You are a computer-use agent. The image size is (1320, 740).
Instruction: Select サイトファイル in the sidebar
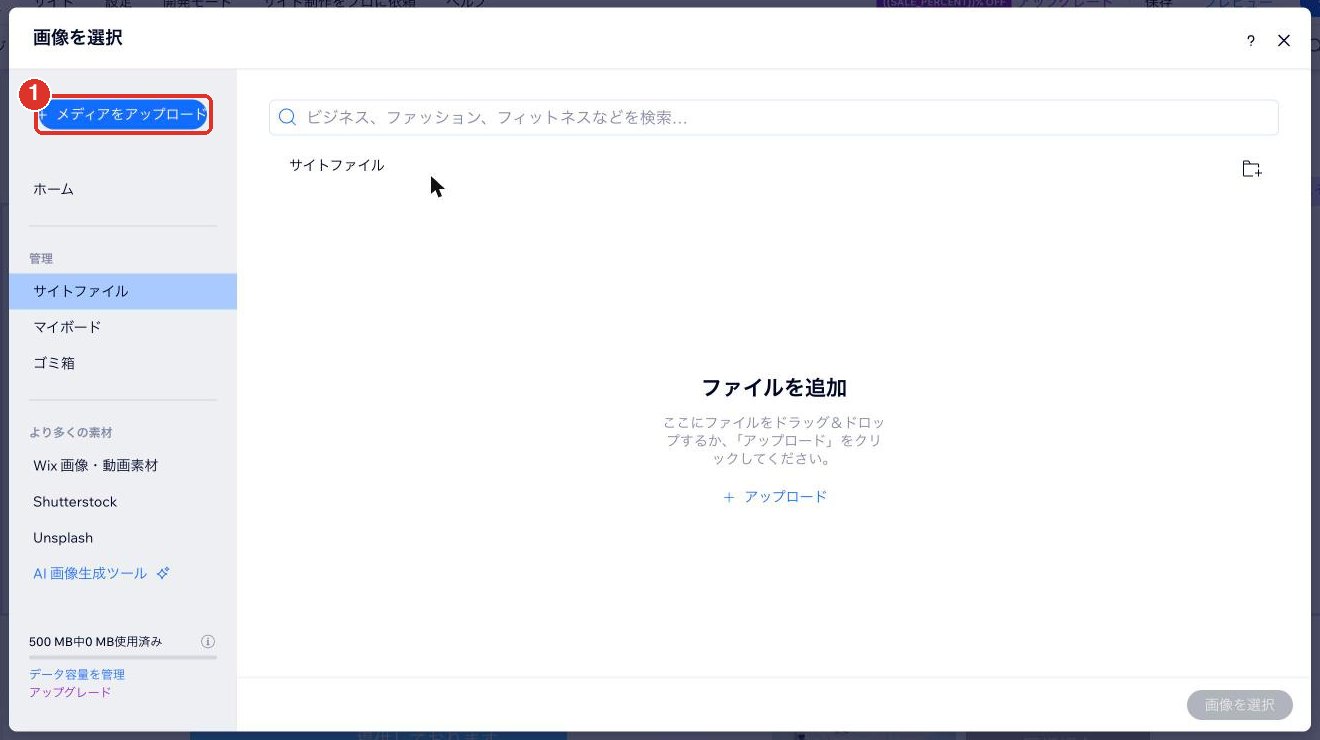(x=123, y=291)
